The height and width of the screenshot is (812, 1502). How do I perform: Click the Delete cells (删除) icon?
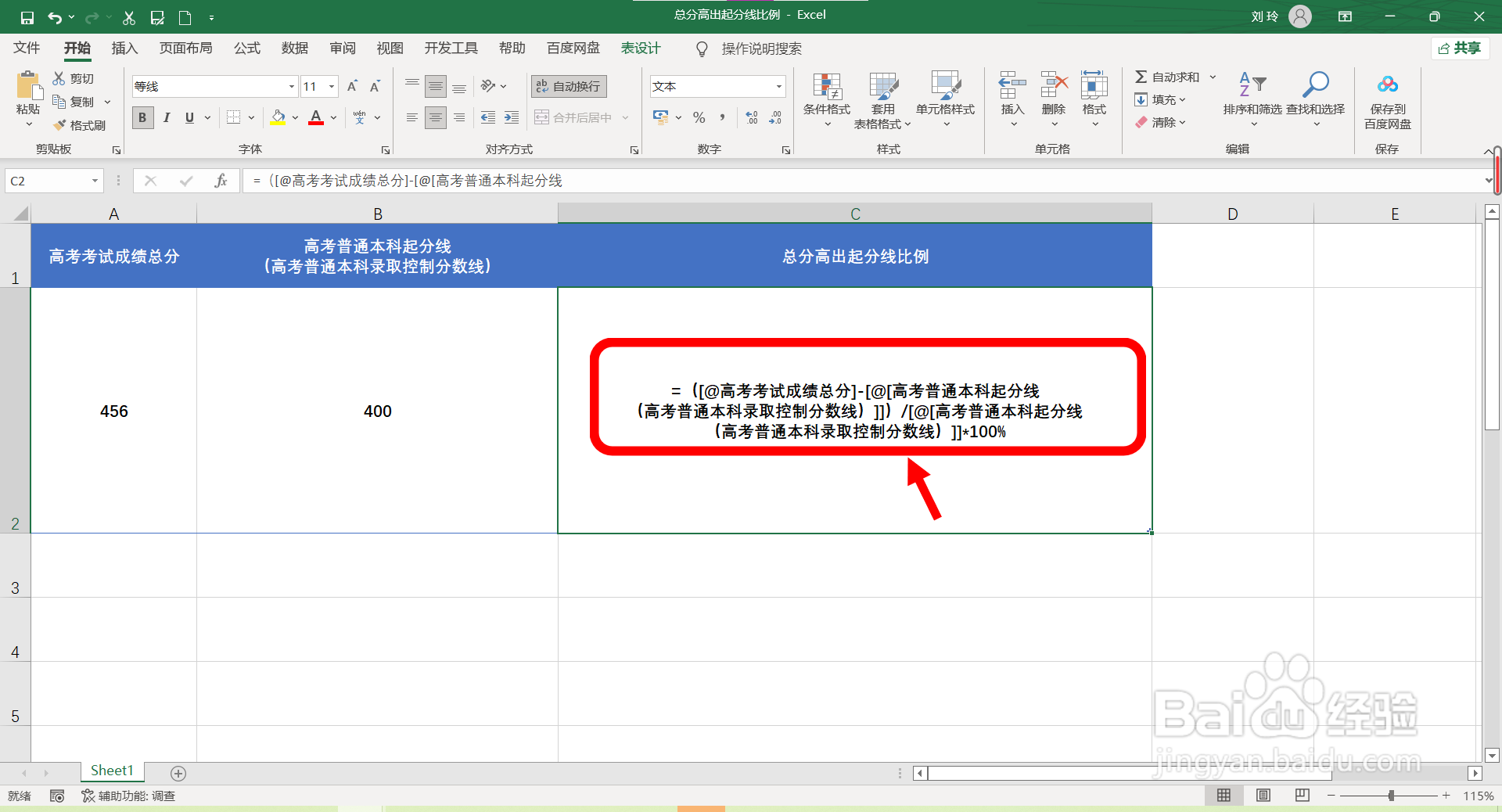click(x=1054, y=86)
